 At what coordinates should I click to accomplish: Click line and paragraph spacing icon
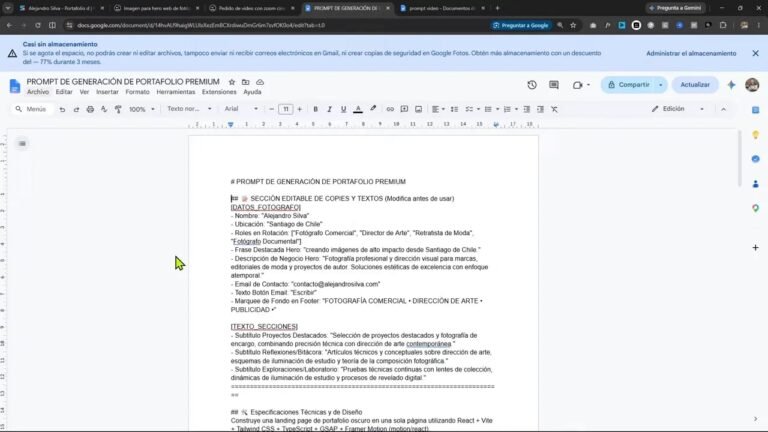[455, 109]
